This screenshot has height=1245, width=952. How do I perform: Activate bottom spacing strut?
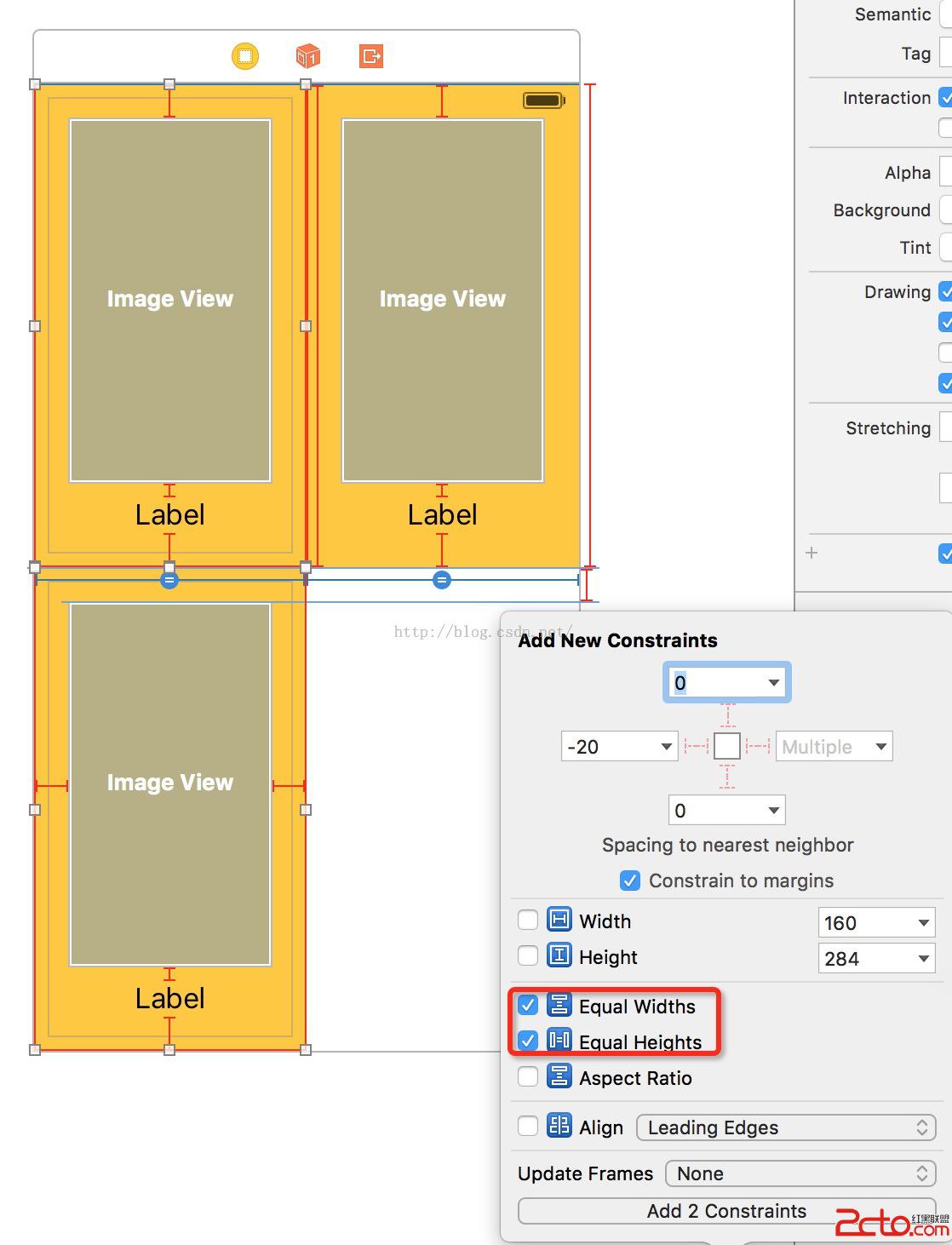[x=726, y=777]
